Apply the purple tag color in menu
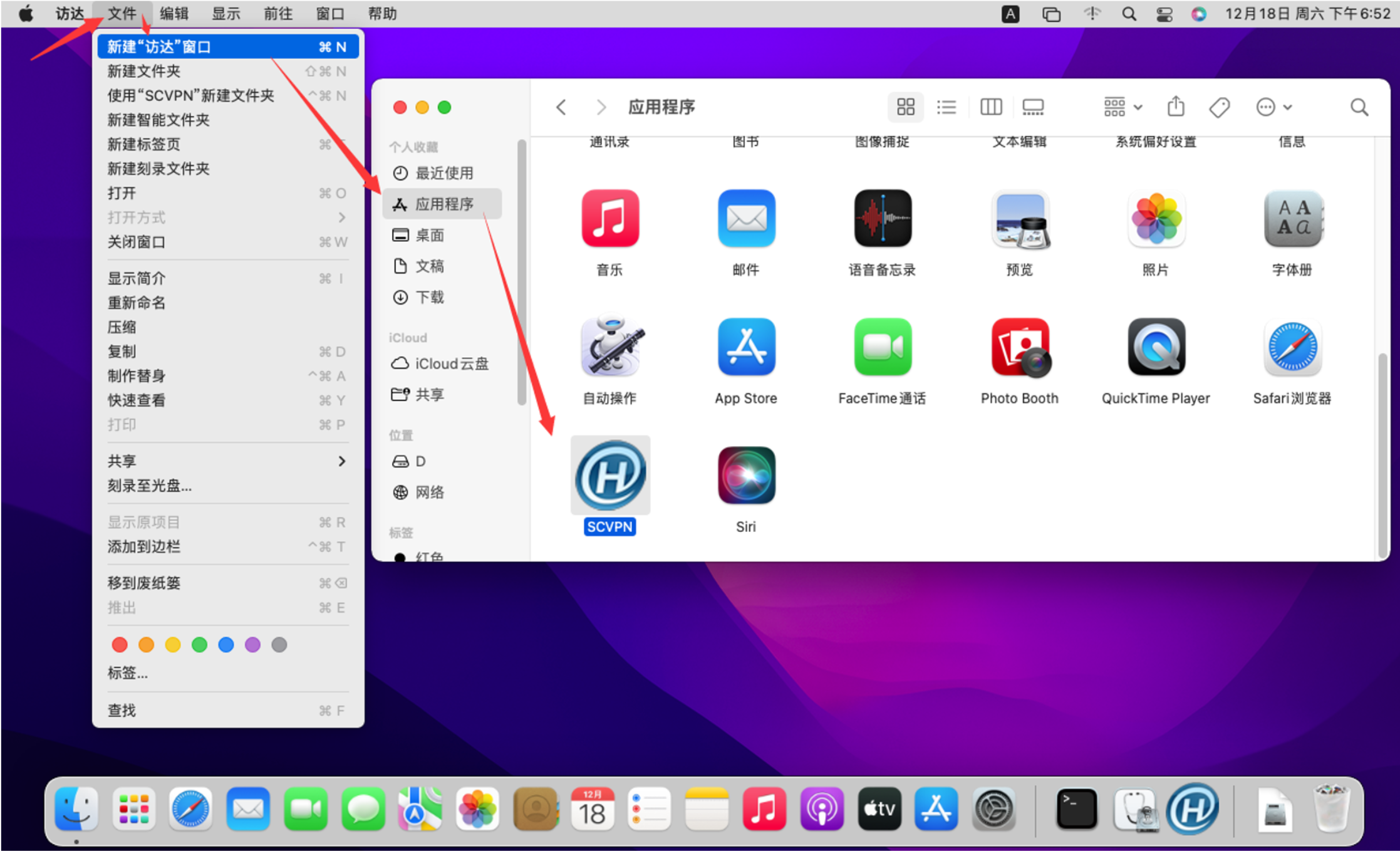The height and width of the screenshot is (851, 1400). click(252, 645)
